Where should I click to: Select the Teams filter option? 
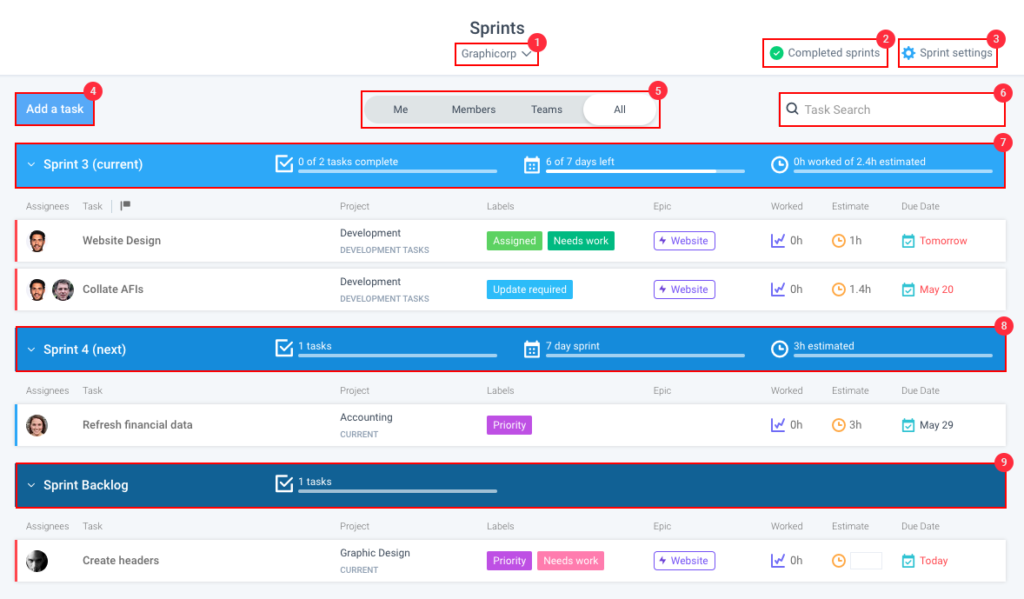(546, 110)
